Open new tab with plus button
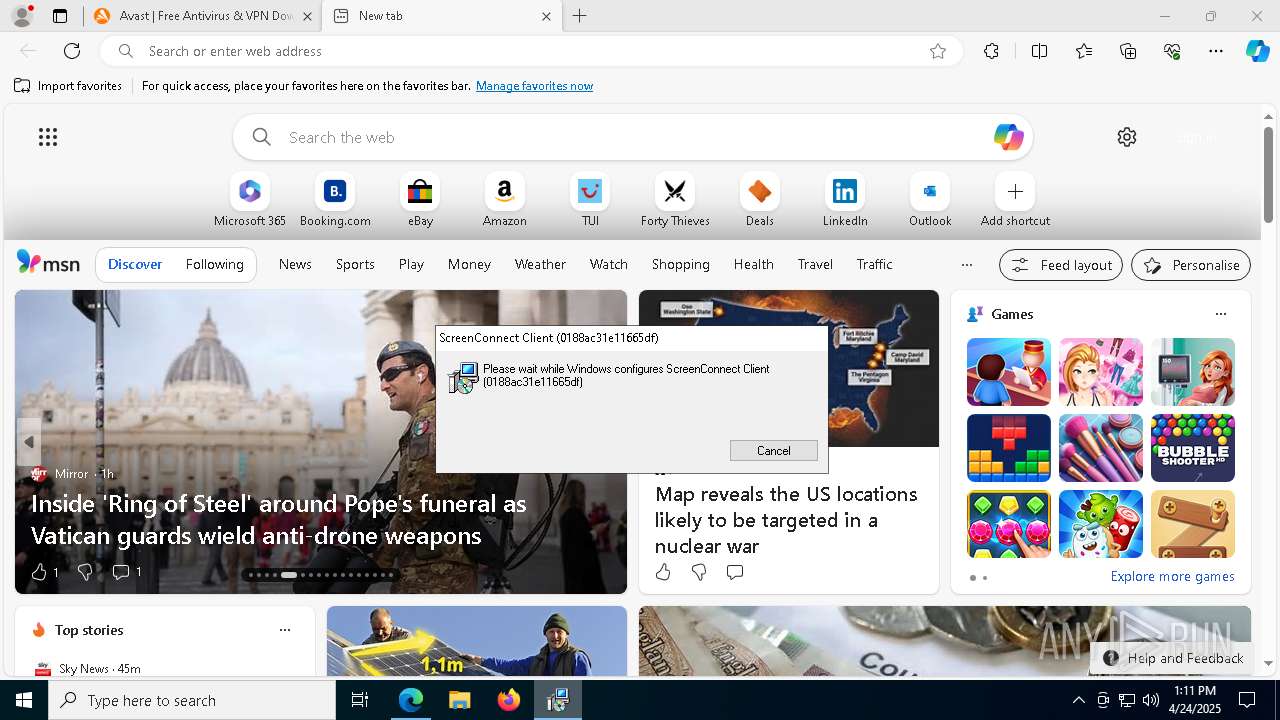The height and width of the screenshot is (720, 1280). pyautogui.click(x=580, y=16)
